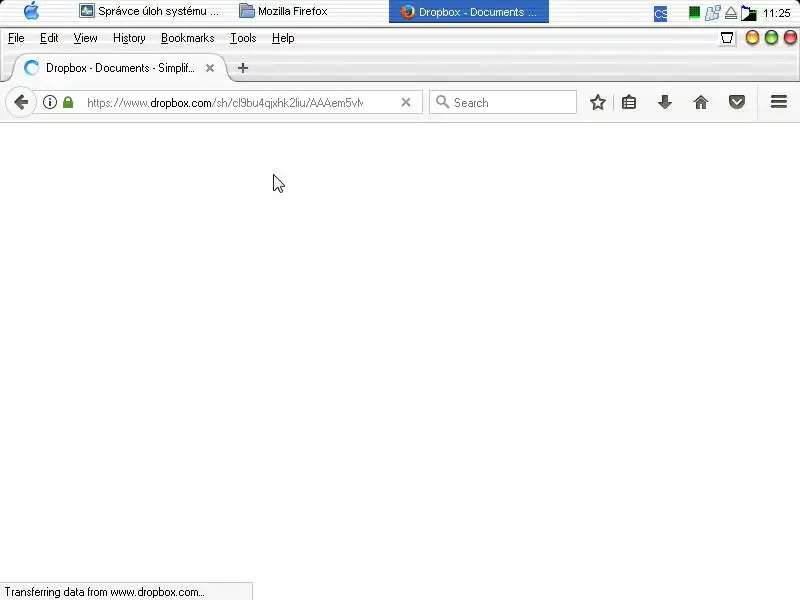Open the Help menu
800x600 pixels.
(x=283, y=38)
